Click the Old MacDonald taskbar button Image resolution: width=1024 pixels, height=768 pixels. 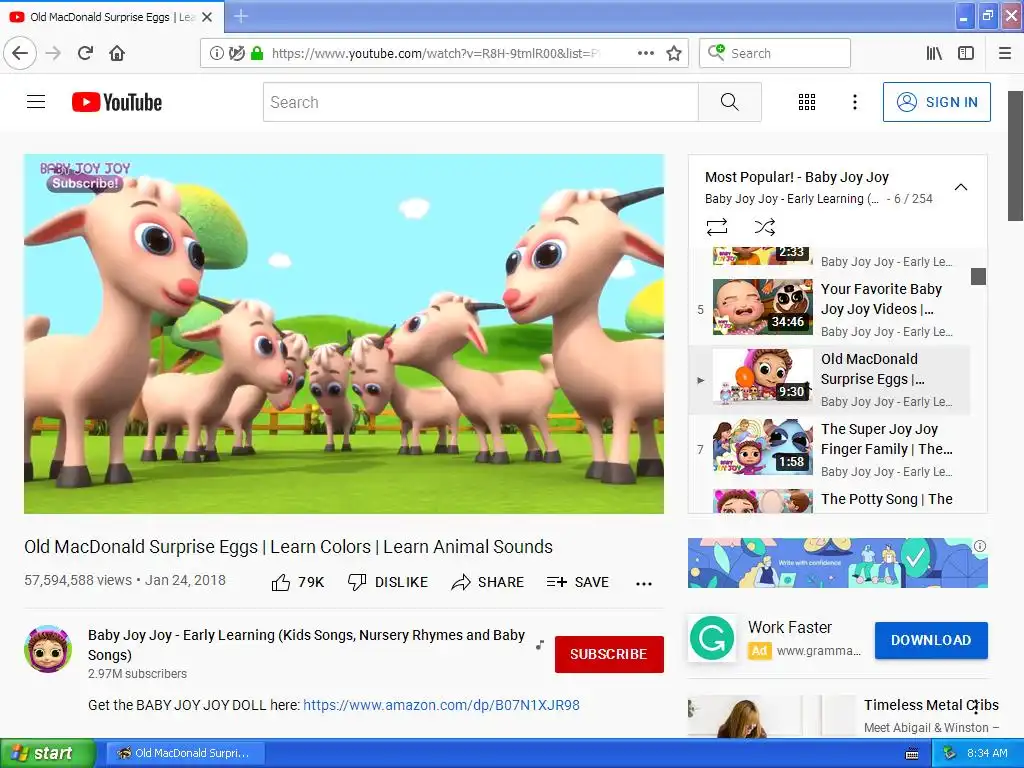pyautogui.click(x=185, y=753)
